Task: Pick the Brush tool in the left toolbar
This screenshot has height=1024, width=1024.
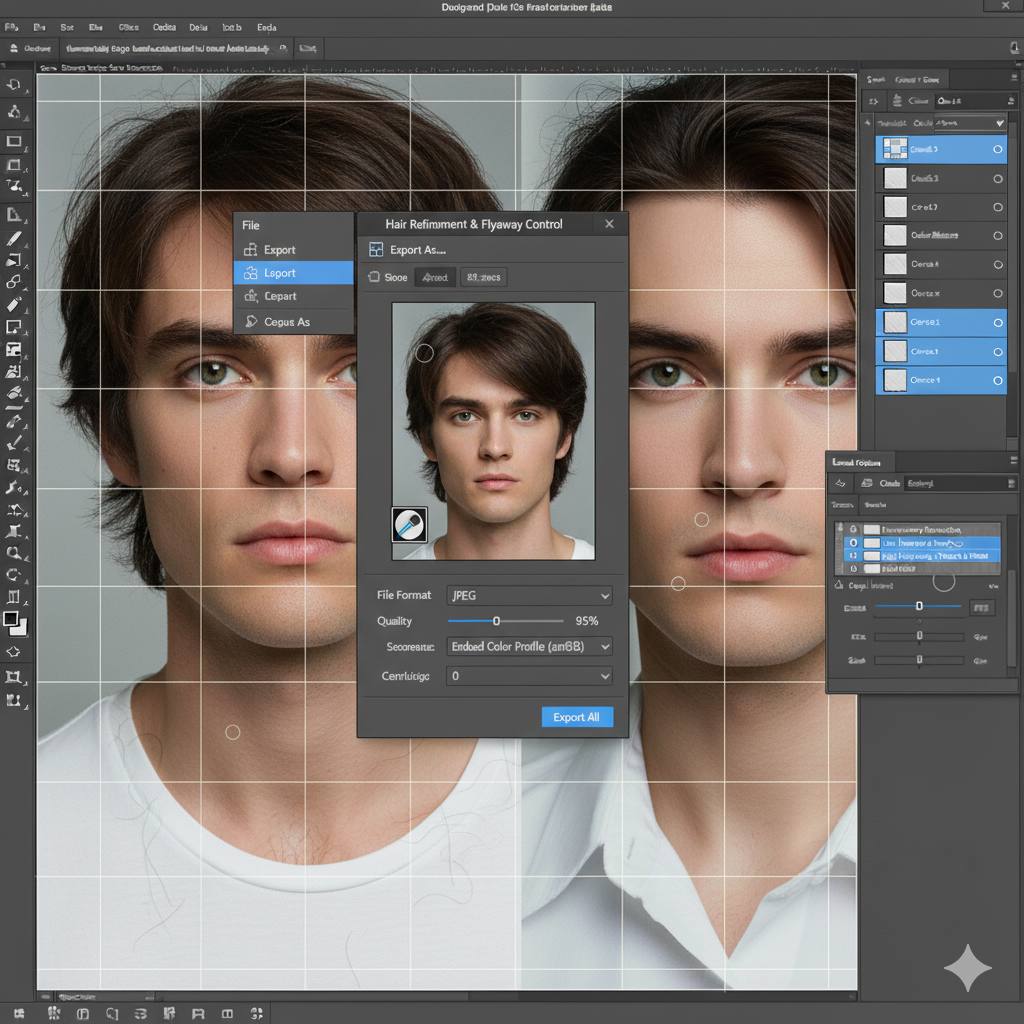Action: (x=14, y=238)
